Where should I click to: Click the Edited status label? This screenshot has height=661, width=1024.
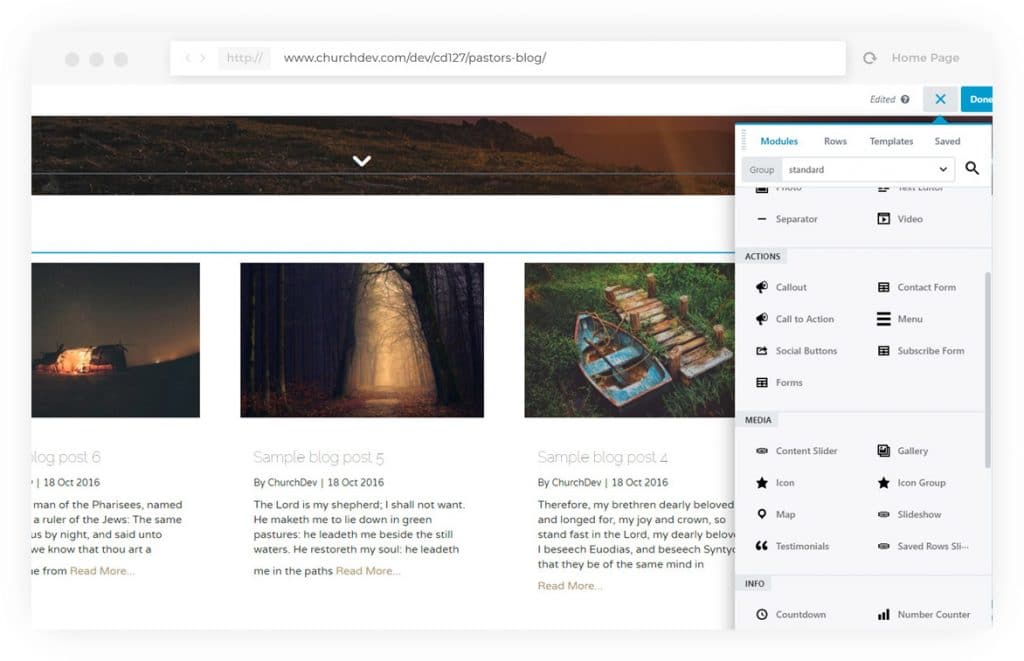882,99
